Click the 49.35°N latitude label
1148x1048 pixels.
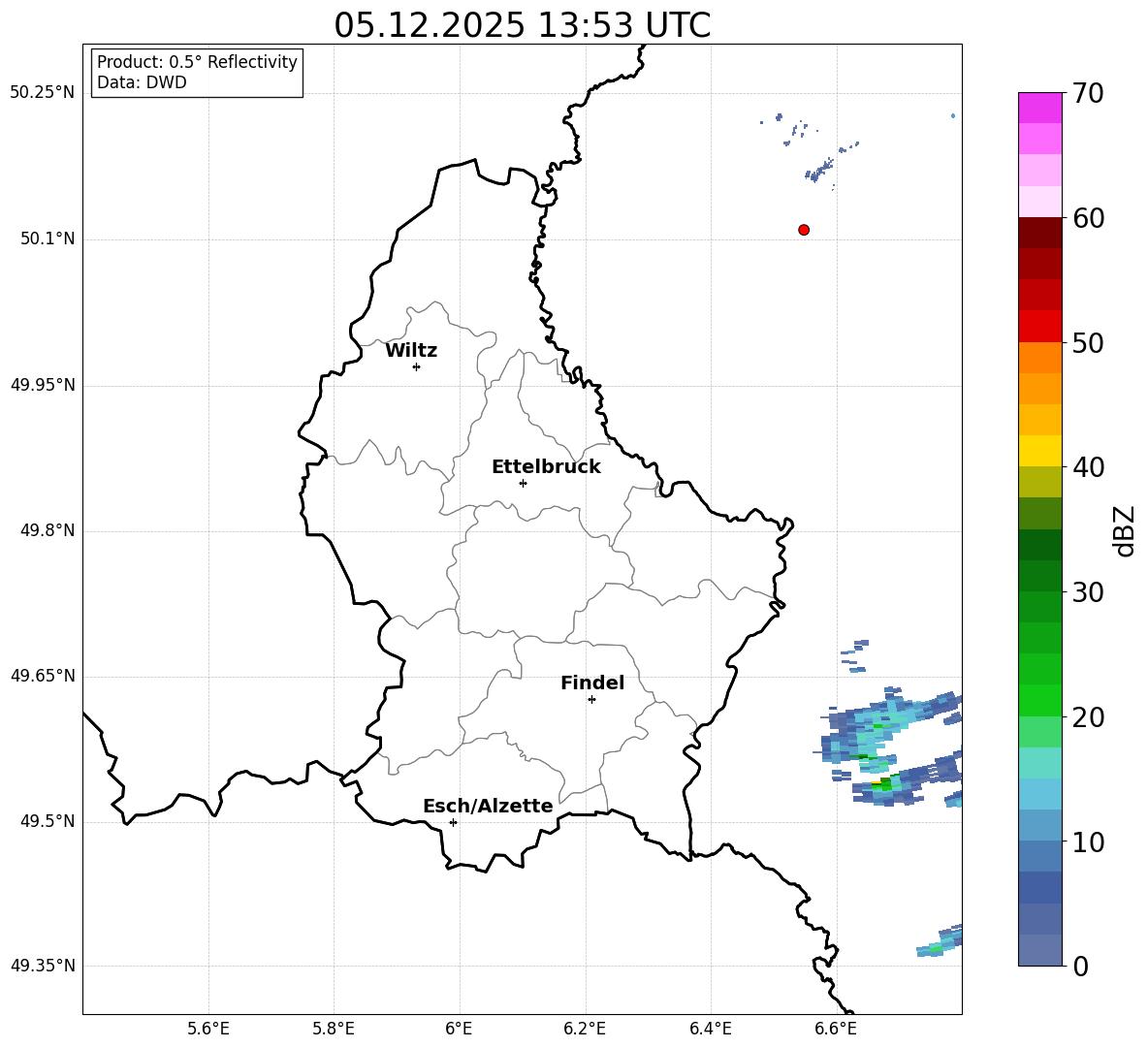click(43, 966)
